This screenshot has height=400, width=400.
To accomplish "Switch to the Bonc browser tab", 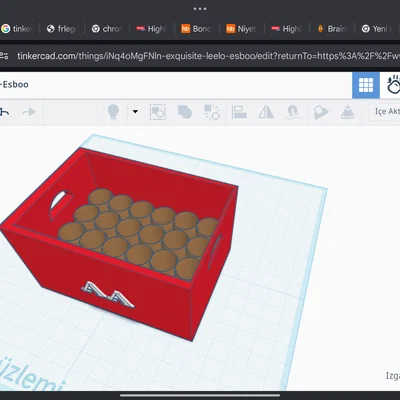I will pos(196,29).
